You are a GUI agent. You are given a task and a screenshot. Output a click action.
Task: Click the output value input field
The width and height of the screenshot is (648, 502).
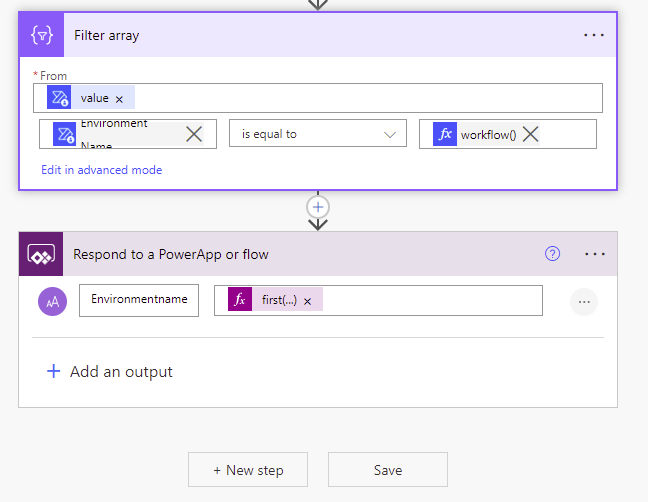click(378, 300)
